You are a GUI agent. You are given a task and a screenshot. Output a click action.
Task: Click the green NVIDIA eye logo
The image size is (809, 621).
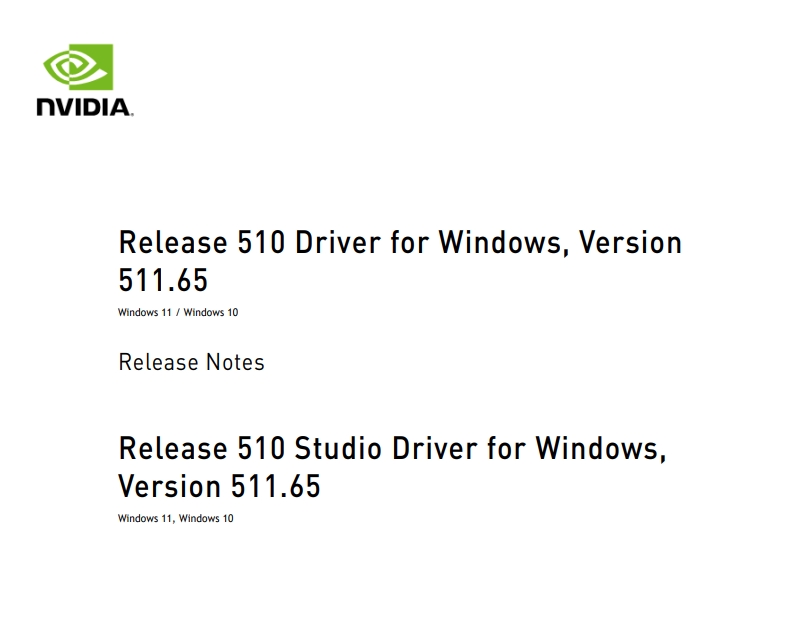click(x=78, y=67)
